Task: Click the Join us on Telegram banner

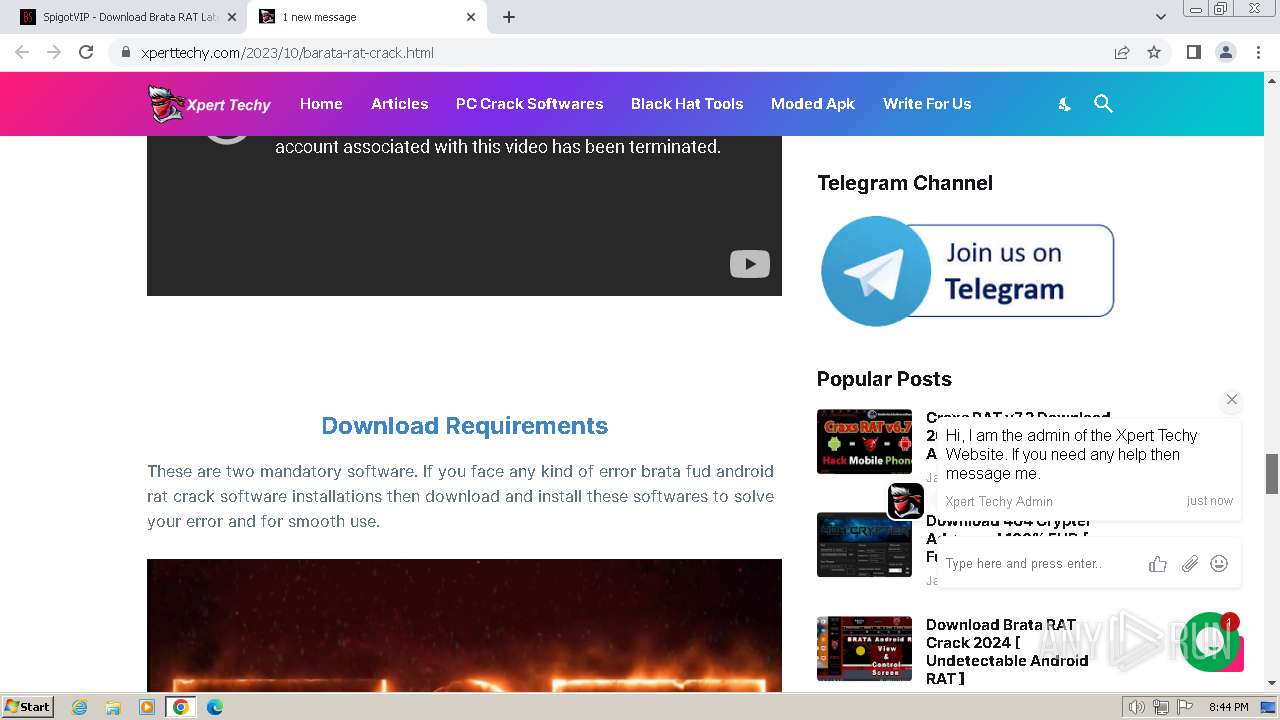Action: (967, 271)
